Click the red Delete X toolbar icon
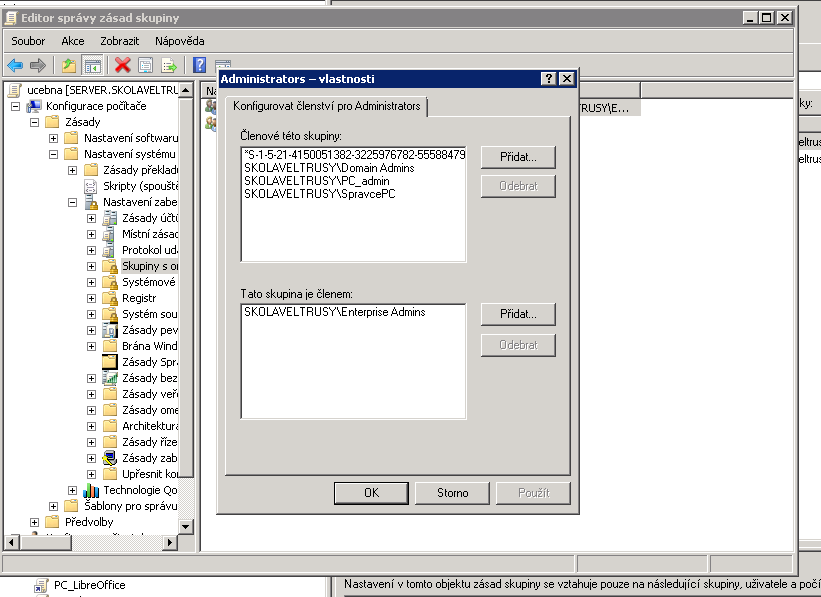 (122, 65)
